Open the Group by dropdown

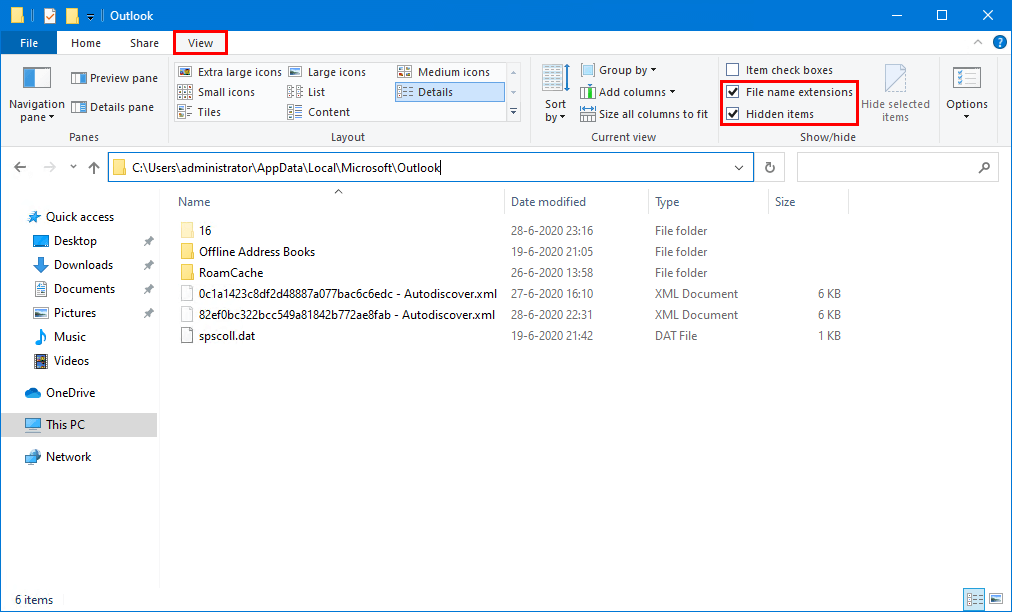click(x=618, y=70)
